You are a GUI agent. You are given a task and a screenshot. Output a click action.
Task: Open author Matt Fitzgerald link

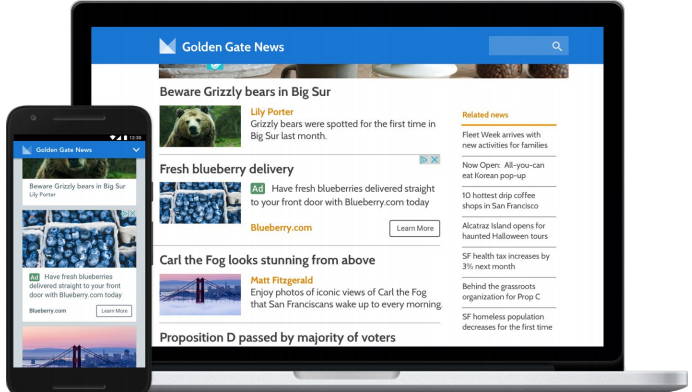point(282,280)
